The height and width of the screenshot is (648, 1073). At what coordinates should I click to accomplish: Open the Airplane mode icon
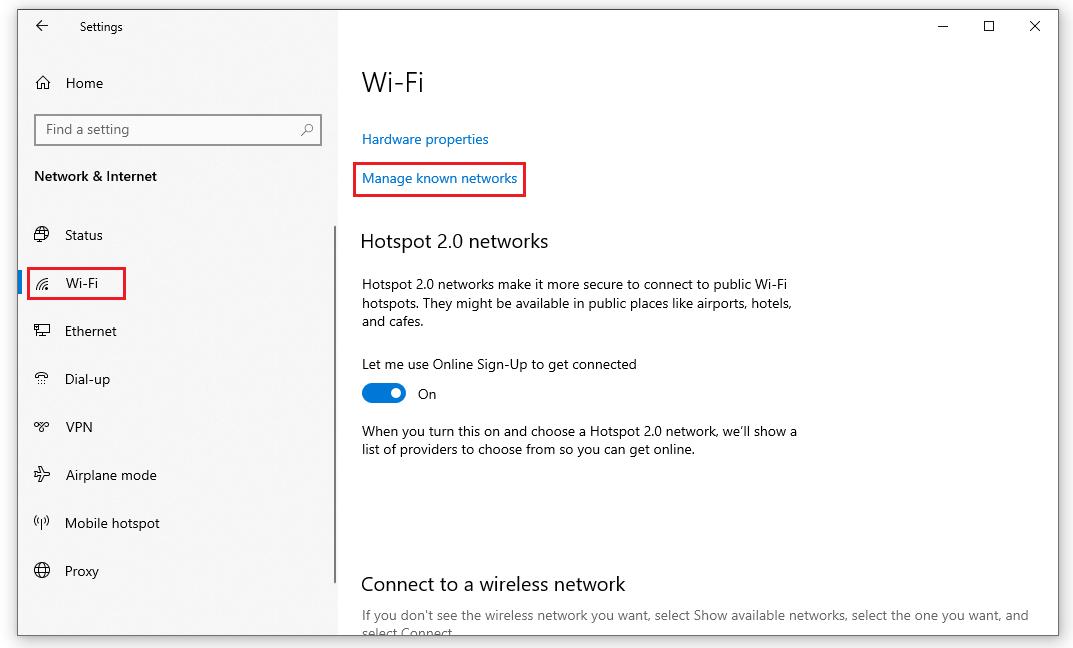(42, 474)
